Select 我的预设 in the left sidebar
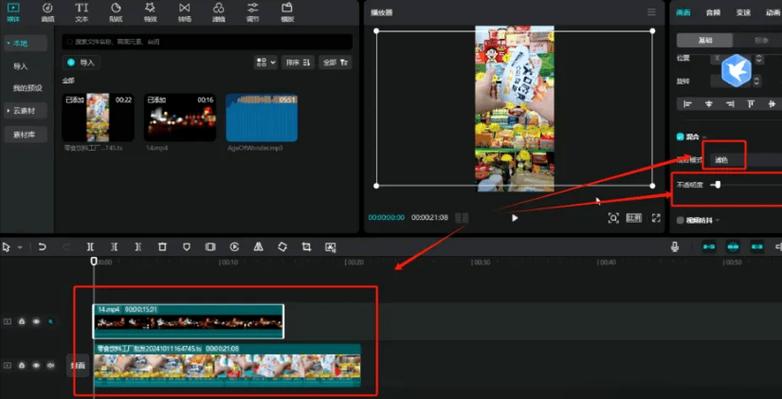The width and height of the screenshot is (782, 399). pos(27,88)
